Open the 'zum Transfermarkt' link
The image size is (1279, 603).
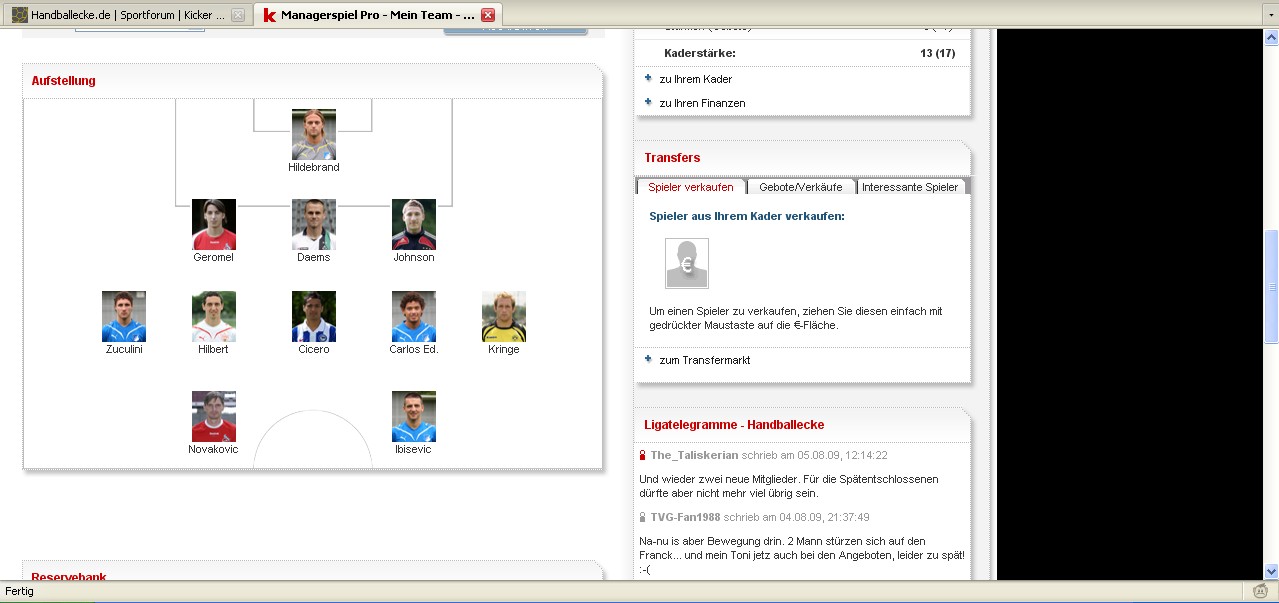pos(705,360)
